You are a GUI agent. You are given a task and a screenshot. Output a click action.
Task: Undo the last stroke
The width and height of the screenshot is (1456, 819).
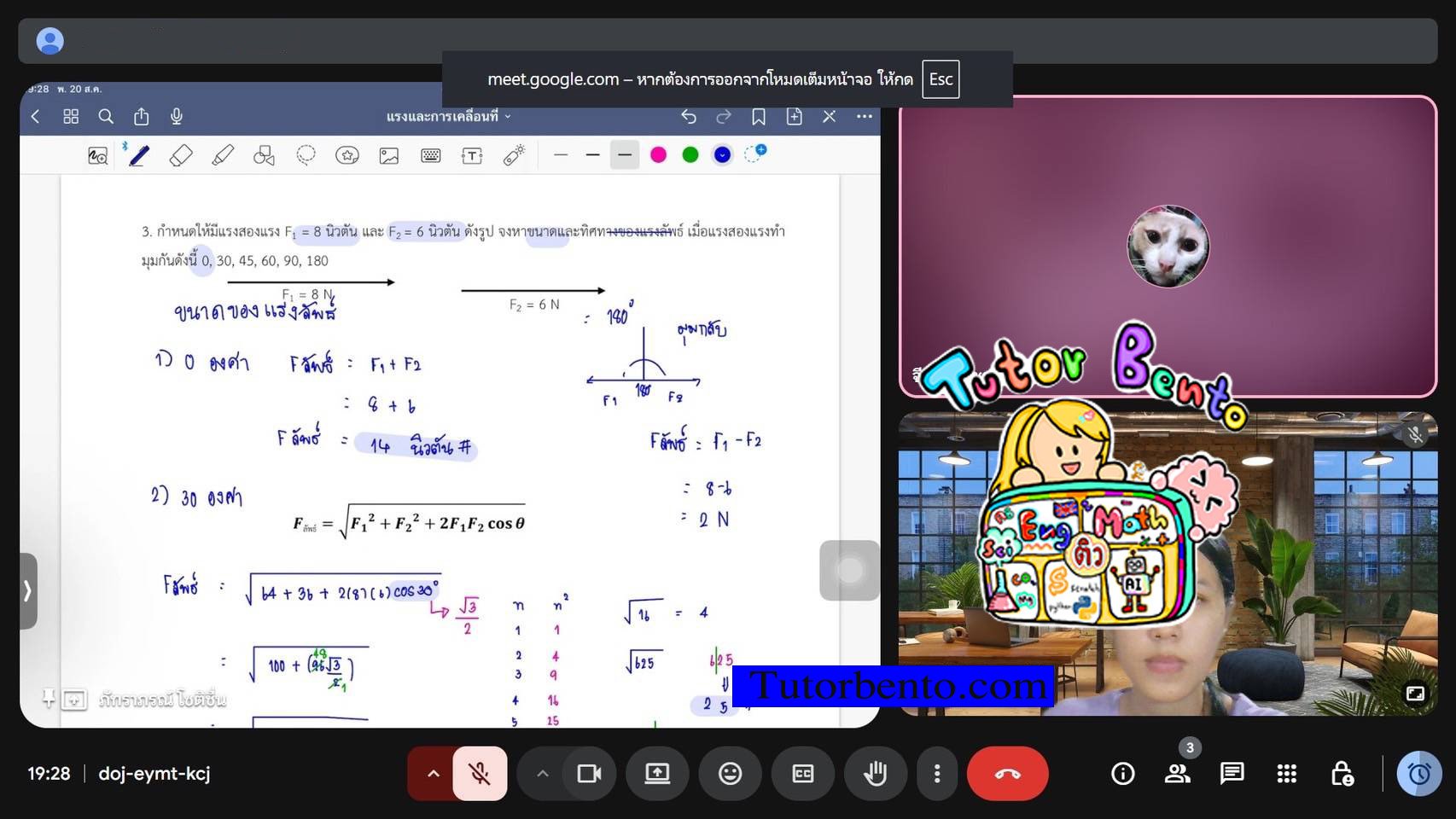[x=689, y=117]
